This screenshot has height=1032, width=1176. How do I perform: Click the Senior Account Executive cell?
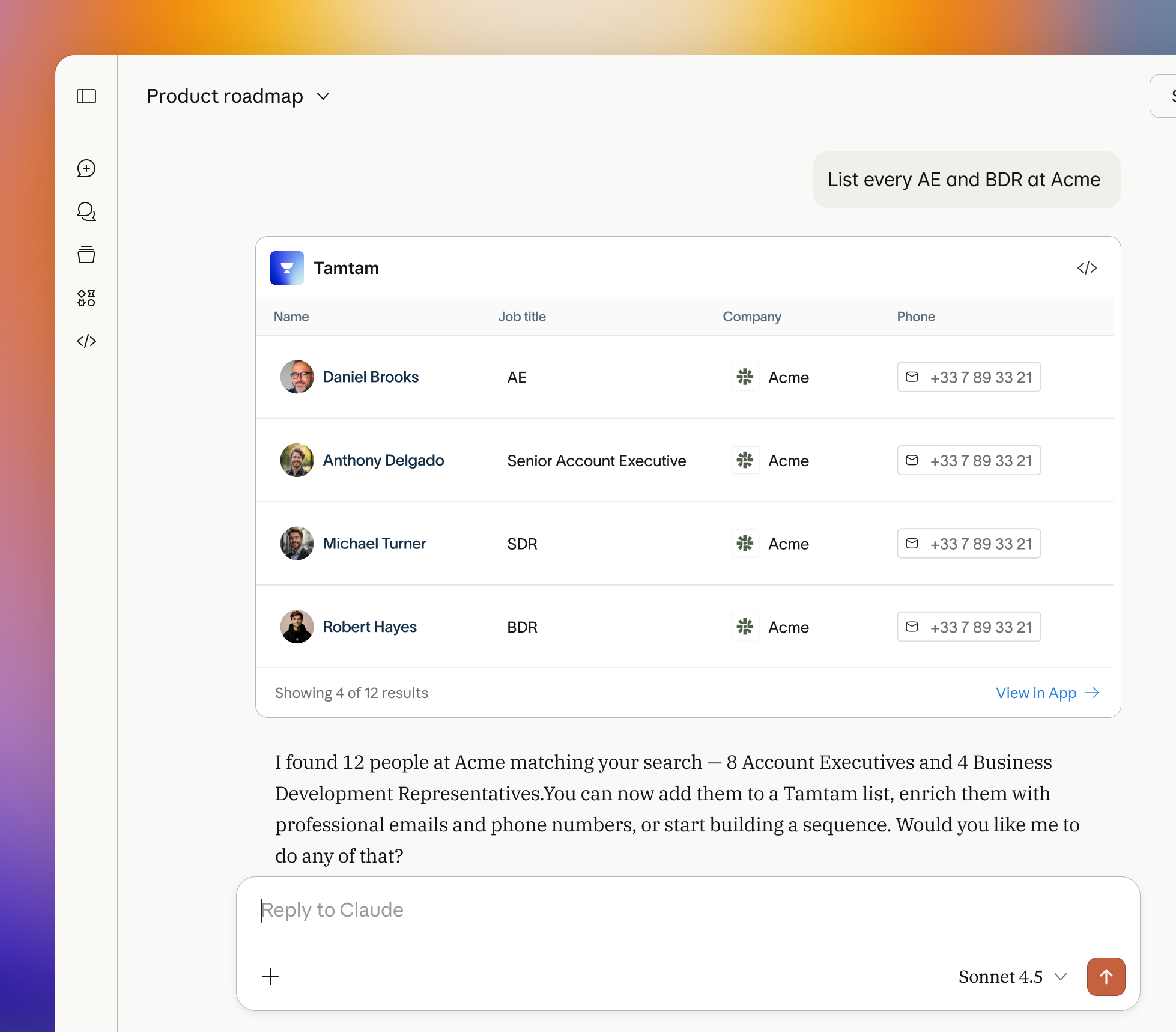(x=596, y=461)
